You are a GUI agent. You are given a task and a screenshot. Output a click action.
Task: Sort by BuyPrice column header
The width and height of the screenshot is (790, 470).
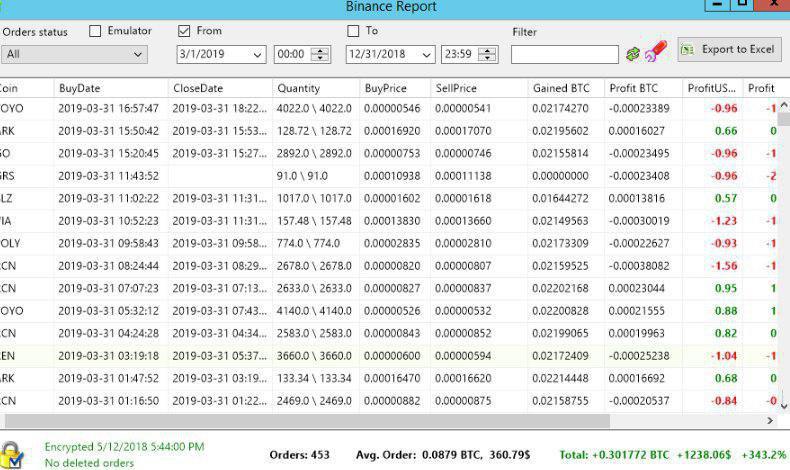tap(395, 88)
